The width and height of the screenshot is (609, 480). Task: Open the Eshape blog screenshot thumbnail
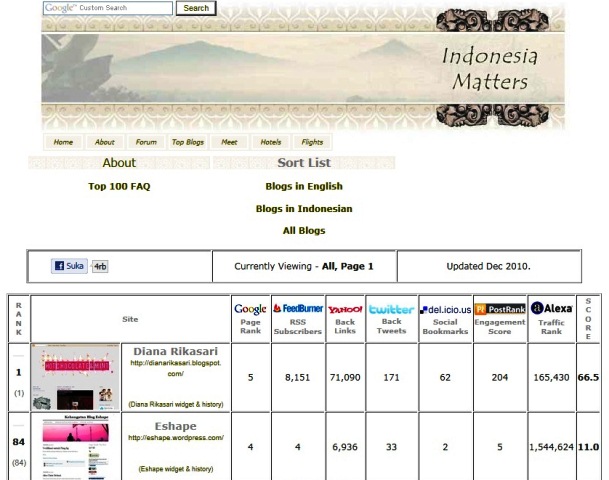[x=75, y=448]
